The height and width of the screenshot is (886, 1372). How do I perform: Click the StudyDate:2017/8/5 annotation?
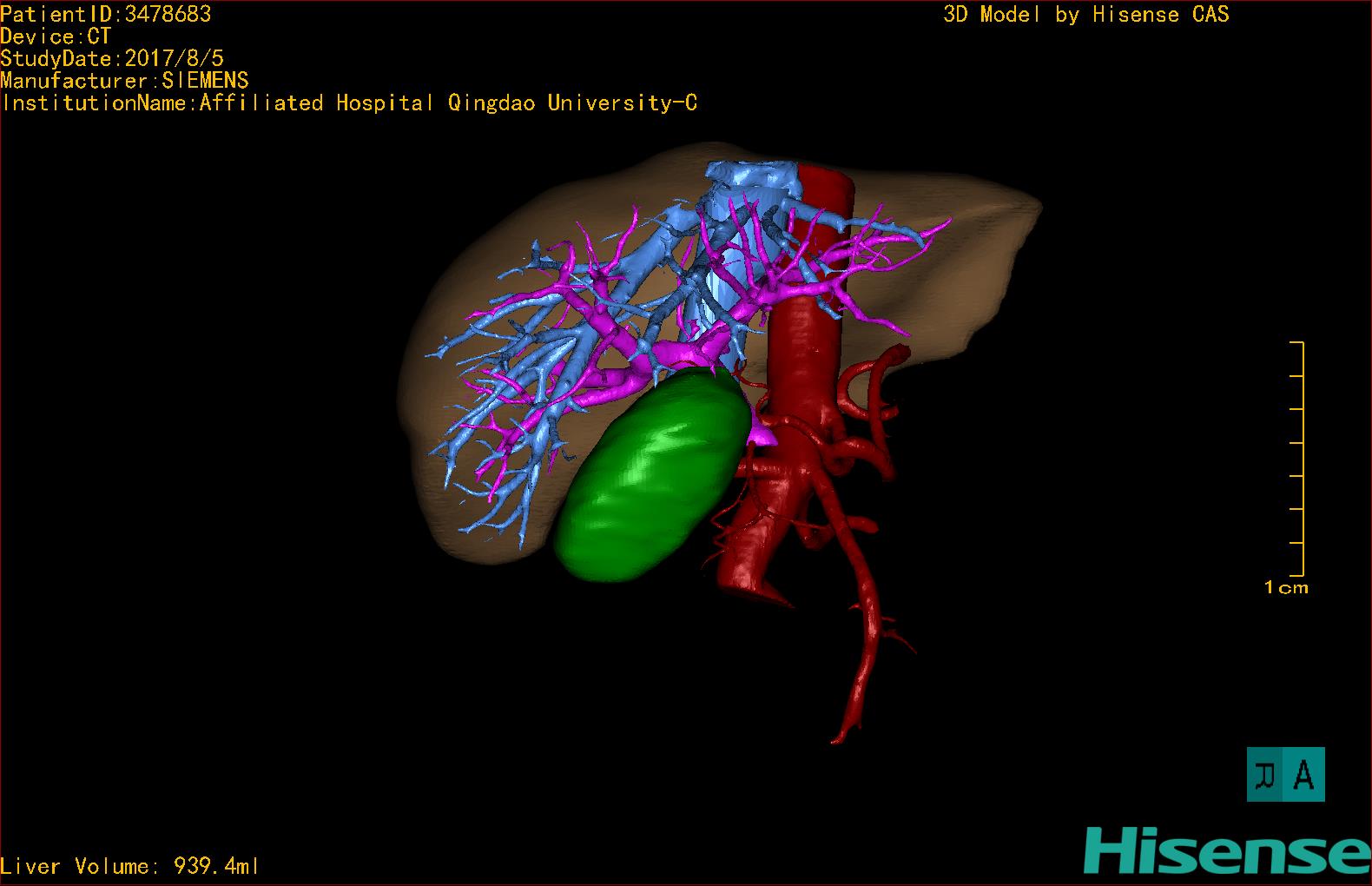pyautogui.click(x=112, y=58)
